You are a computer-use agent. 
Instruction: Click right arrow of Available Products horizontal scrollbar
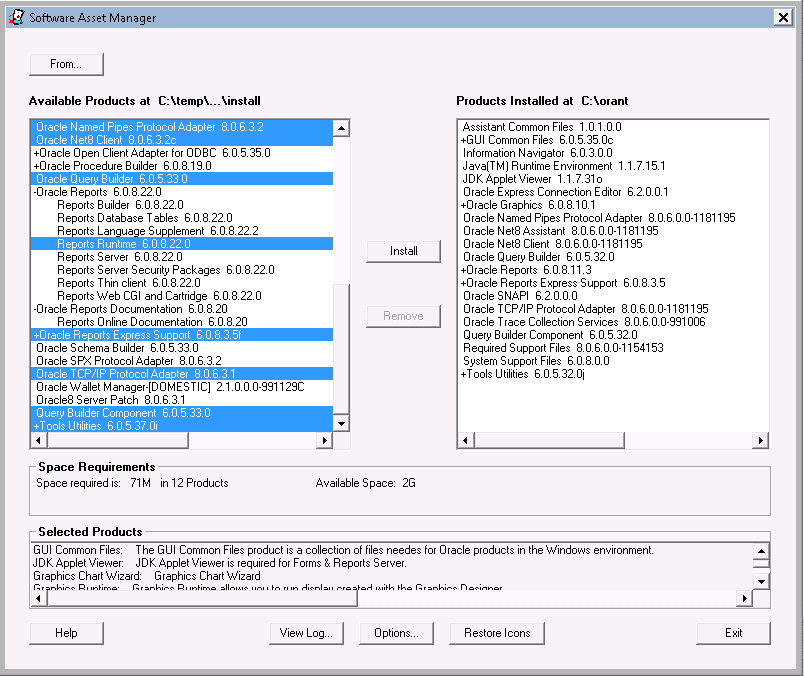tap(324, 440)
